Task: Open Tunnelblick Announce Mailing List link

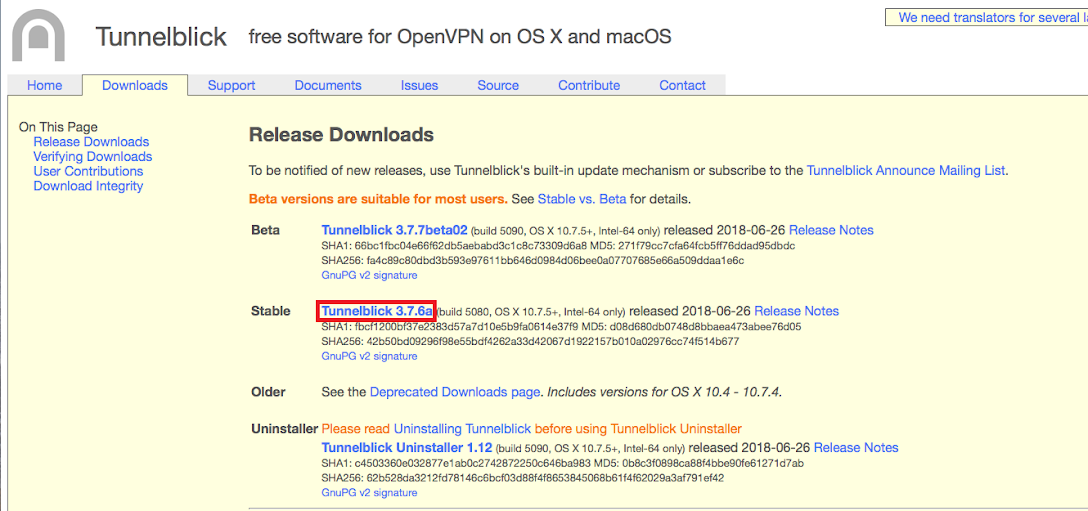Action: tap(906, 171)
